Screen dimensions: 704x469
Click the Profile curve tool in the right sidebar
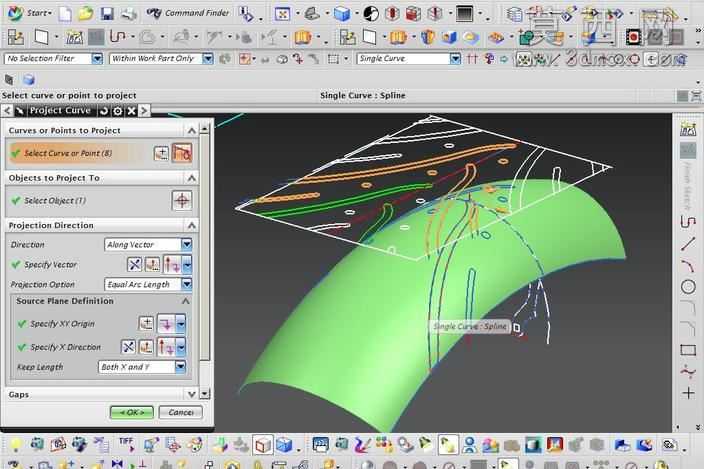688,222
